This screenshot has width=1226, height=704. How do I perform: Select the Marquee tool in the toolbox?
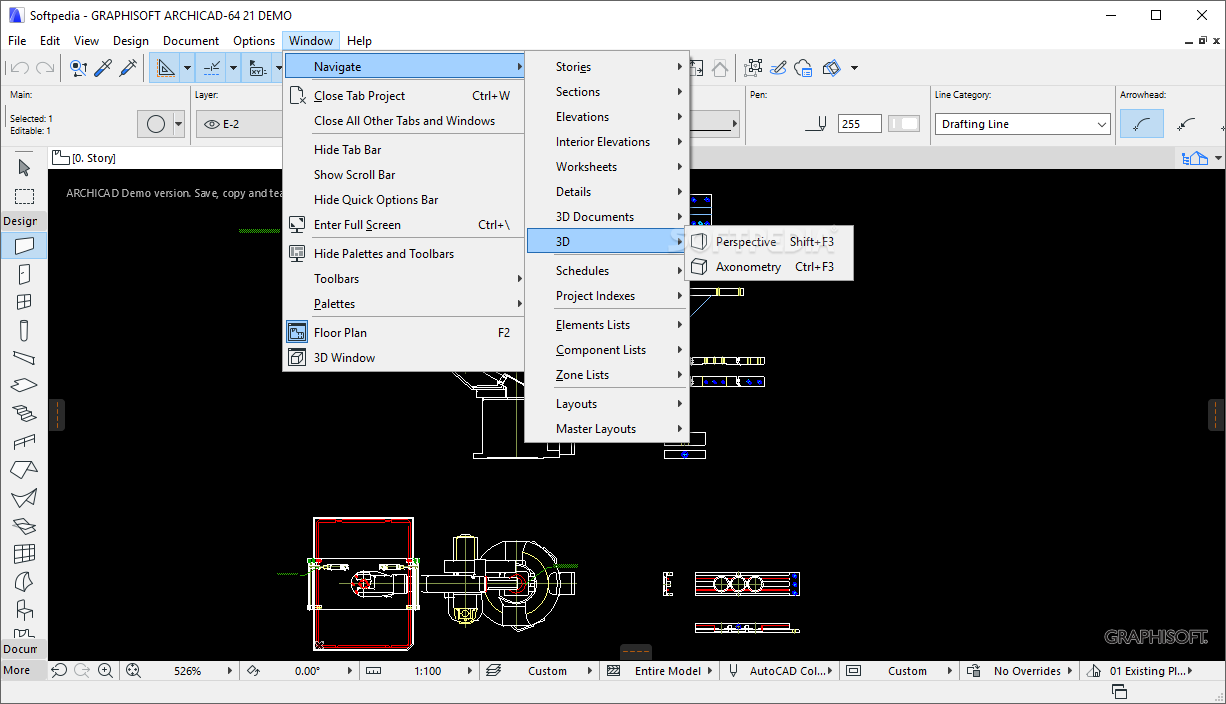[24, 196]
